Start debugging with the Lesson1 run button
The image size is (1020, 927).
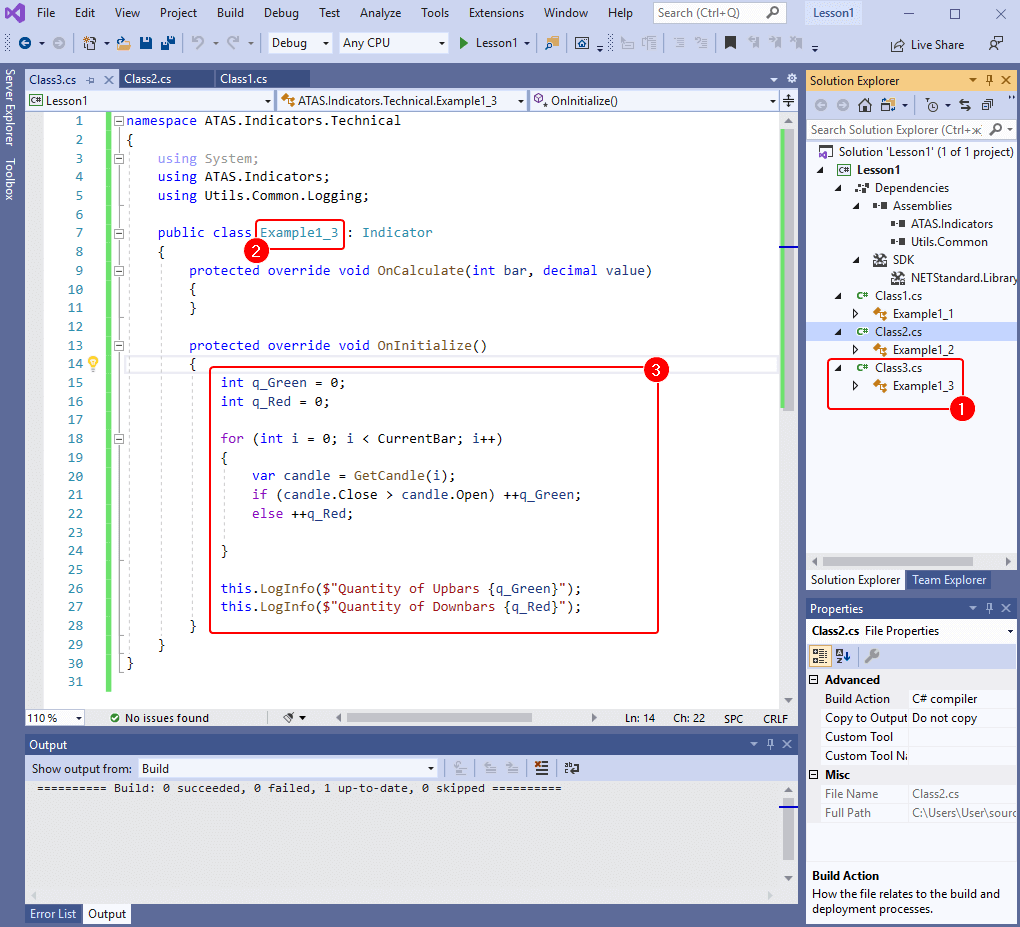click(x=488, y=43)
